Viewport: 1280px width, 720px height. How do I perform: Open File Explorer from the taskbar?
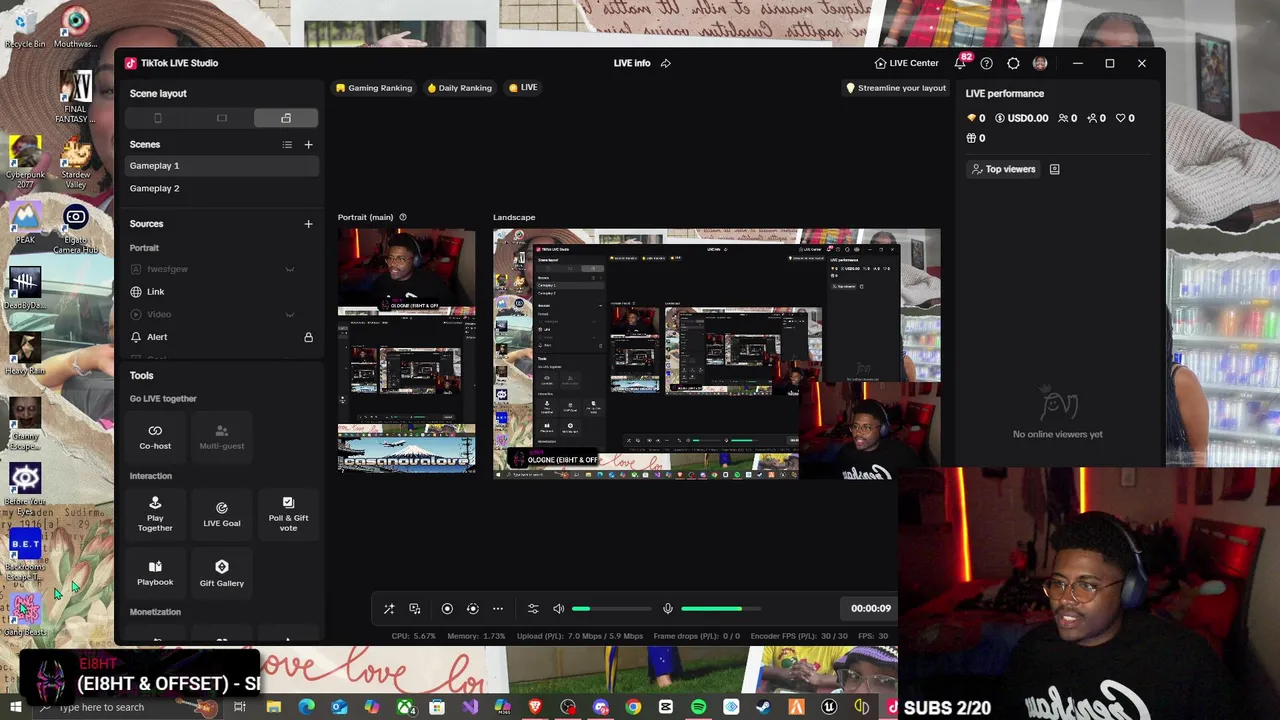(273, 708)
